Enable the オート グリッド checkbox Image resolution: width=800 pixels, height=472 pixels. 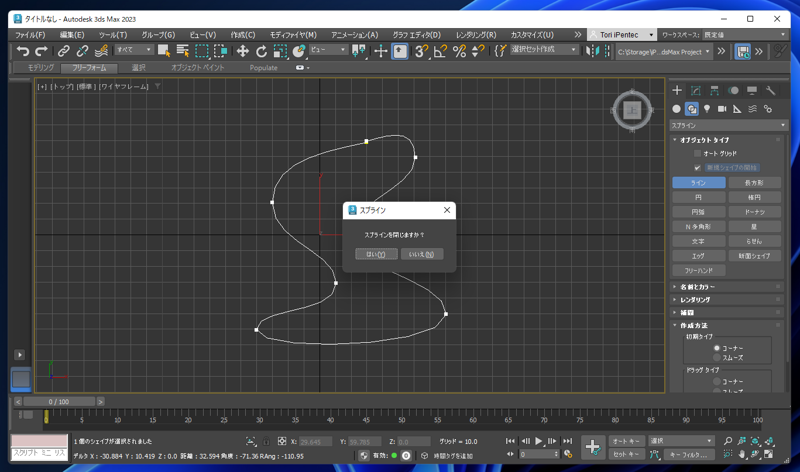(697, 153)
